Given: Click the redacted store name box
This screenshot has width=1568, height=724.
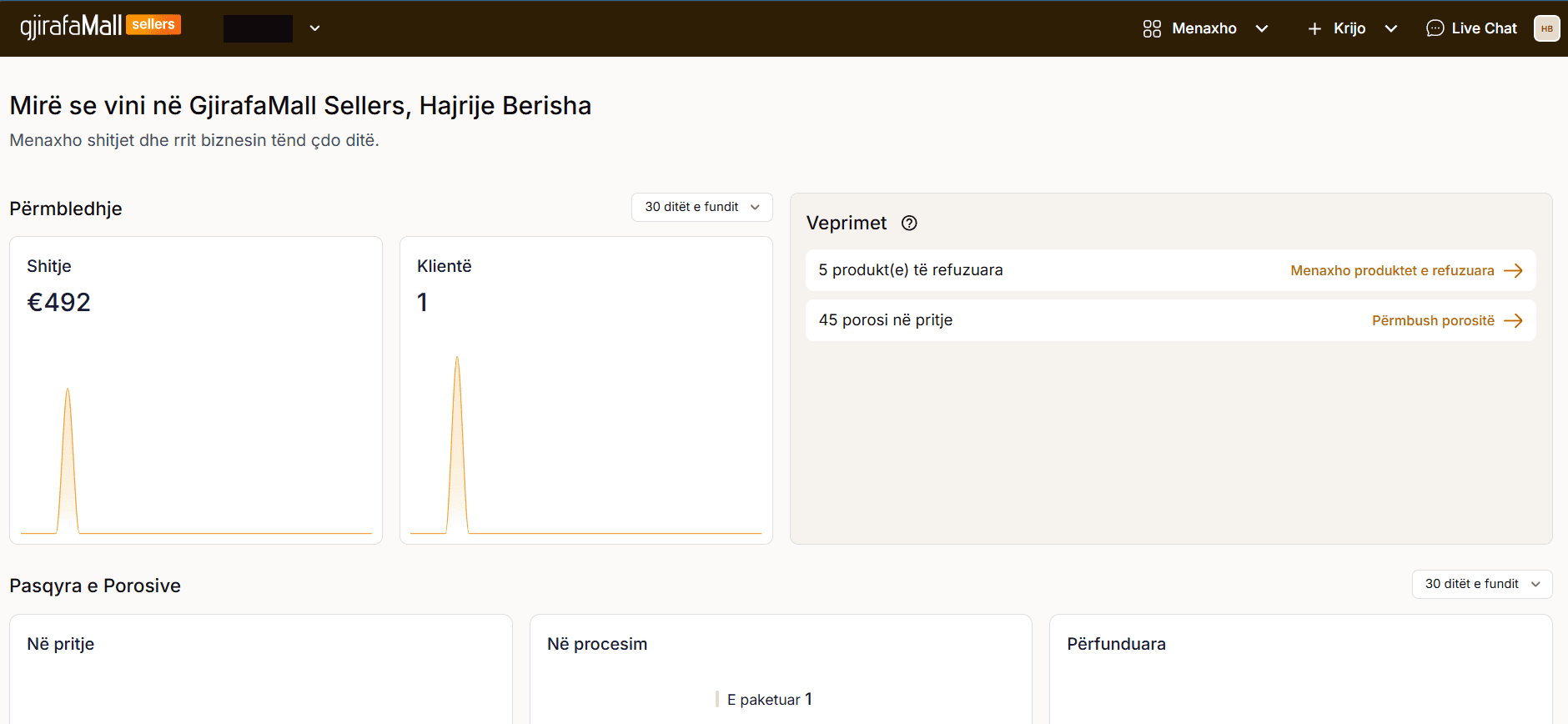Looking at the screenshot, I should [x=258, y=28].
